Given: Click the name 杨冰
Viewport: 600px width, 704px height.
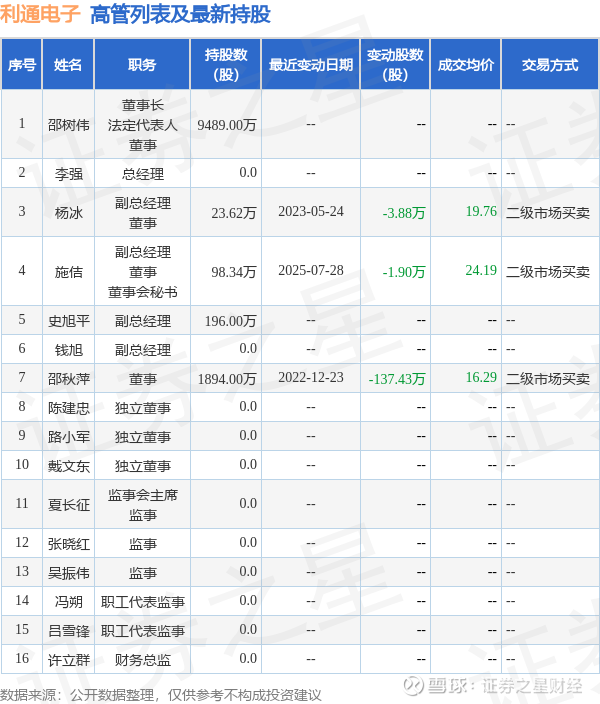Looking at the screenshot, I should click(68, 212).
